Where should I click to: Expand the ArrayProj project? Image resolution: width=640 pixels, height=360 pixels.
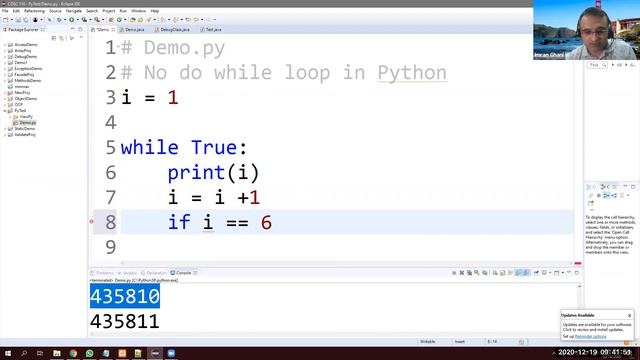5,51
